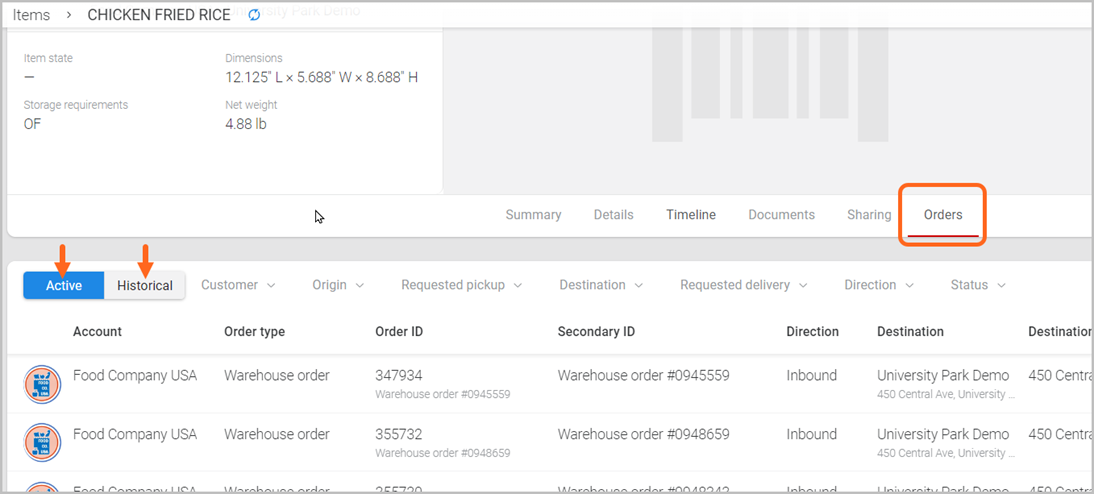Viewport: 1094px width, 494px height.
Task: Sort by Order type column header
Action: click(254, 332)
